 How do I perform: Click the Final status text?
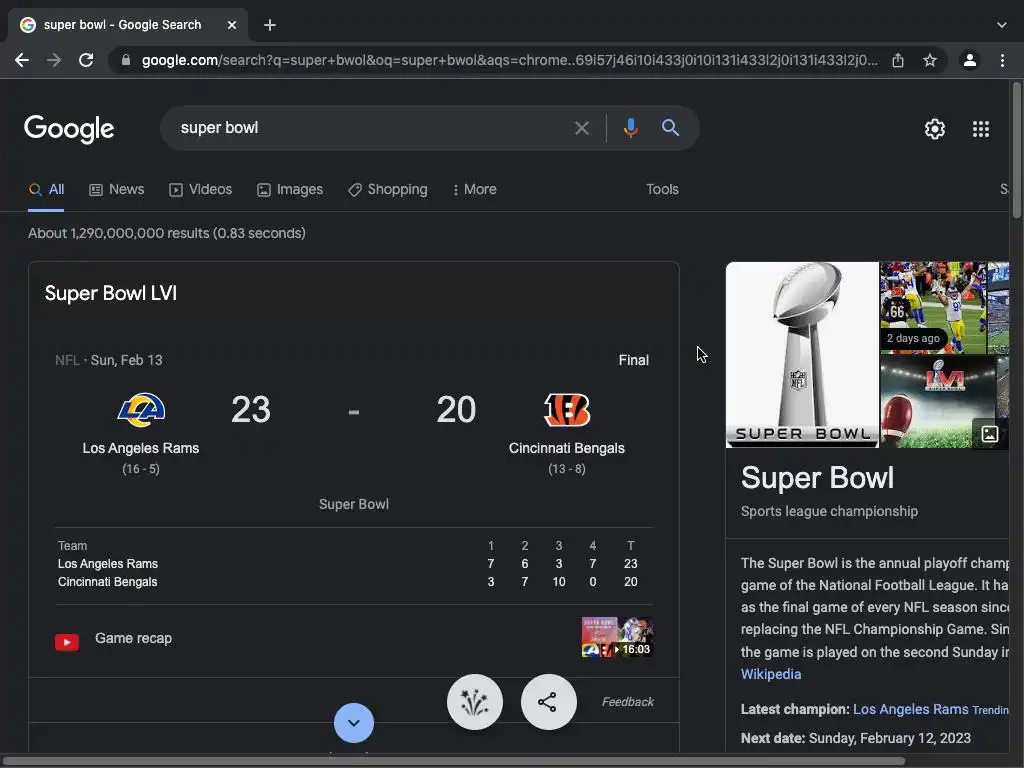click(633, 360)
